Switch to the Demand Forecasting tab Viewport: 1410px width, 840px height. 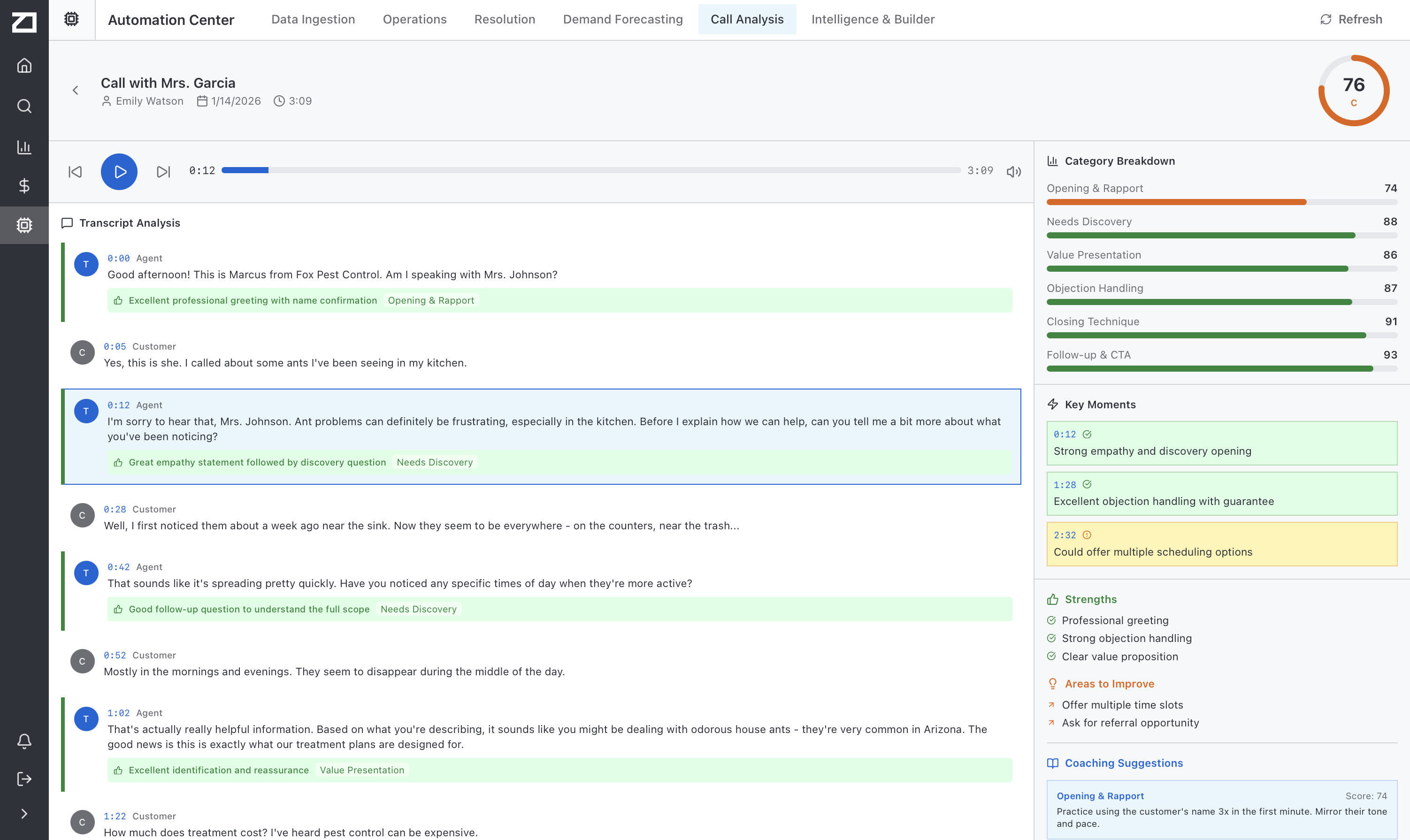tap(623, 19)
